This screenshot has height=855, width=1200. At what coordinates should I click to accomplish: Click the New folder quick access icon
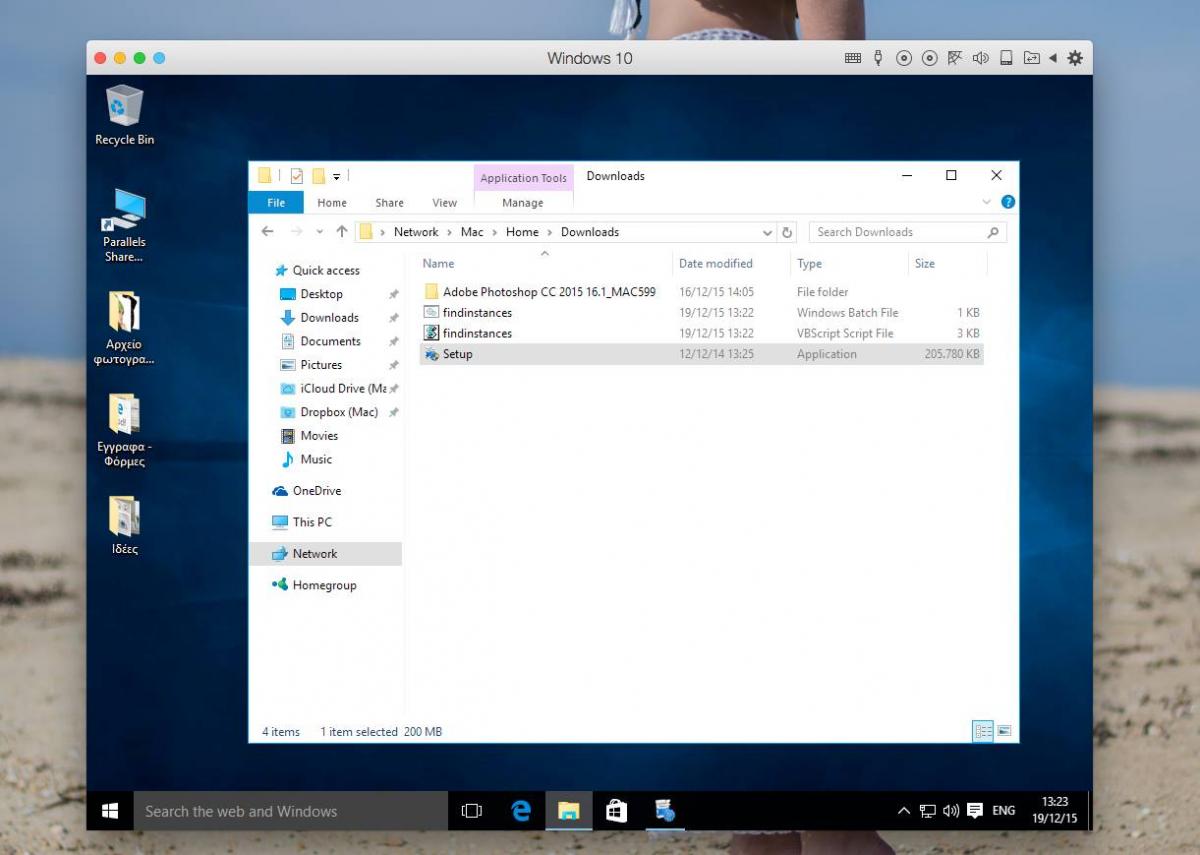[318, 176]
